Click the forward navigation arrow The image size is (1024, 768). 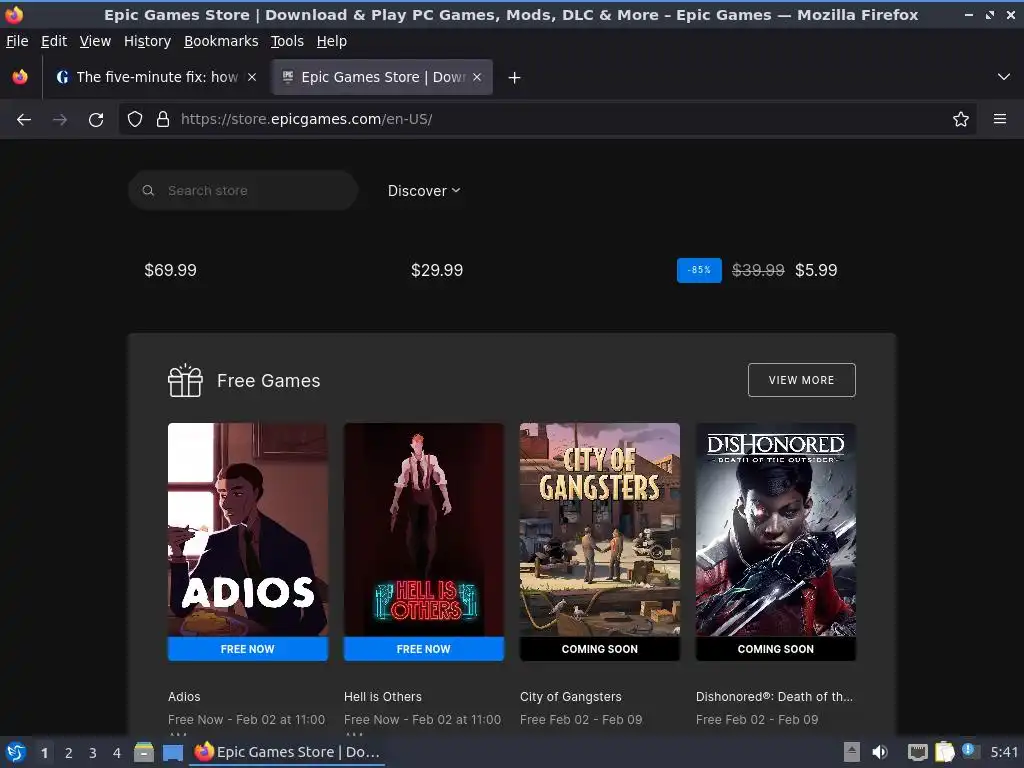(x=60, y=120)
